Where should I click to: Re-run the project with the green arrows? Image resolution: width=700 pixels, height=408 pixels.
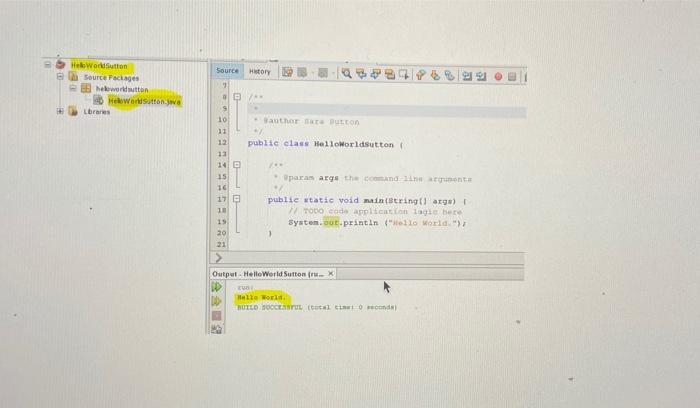point(217,287)
